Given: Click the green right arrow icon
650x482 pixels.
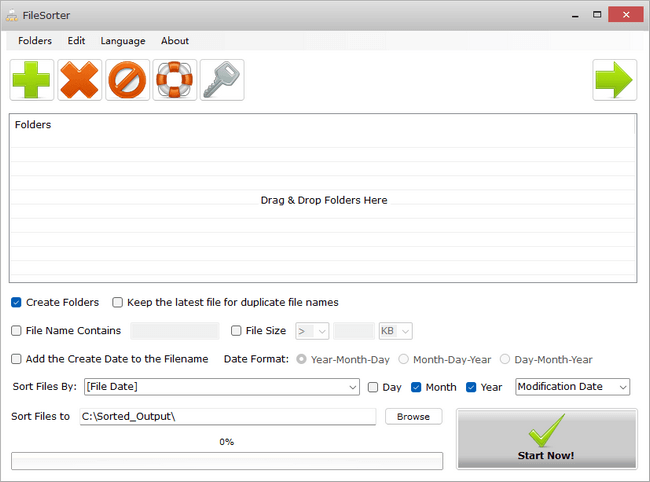Looking at the screenshot, I should (x=614, y=80).
